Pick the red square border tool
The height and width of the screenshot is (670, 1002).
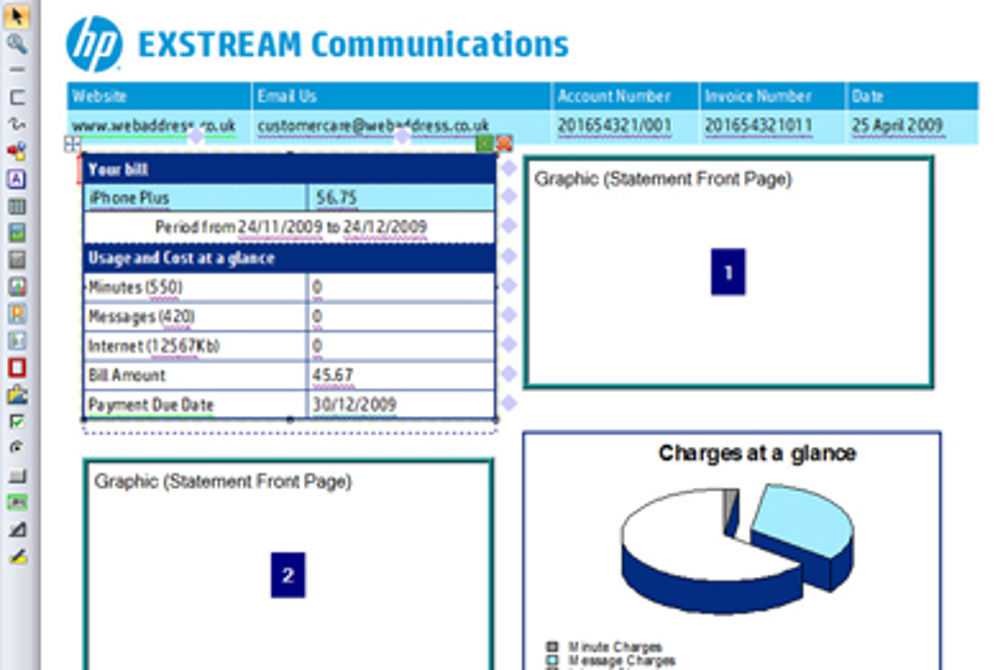(17, 368)
